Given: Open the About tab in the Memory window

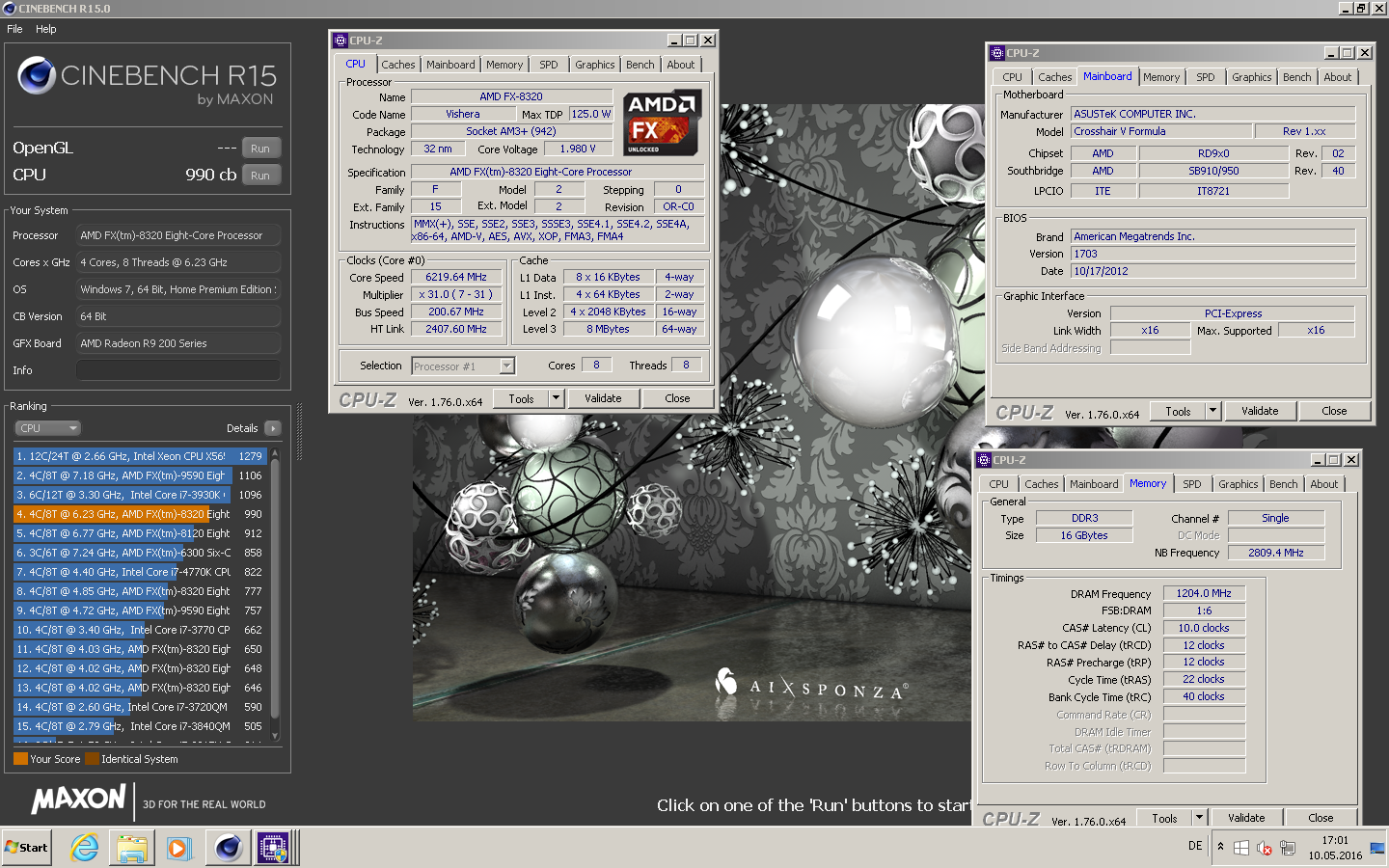Looking at the screenshot, I should (1324, 484).
